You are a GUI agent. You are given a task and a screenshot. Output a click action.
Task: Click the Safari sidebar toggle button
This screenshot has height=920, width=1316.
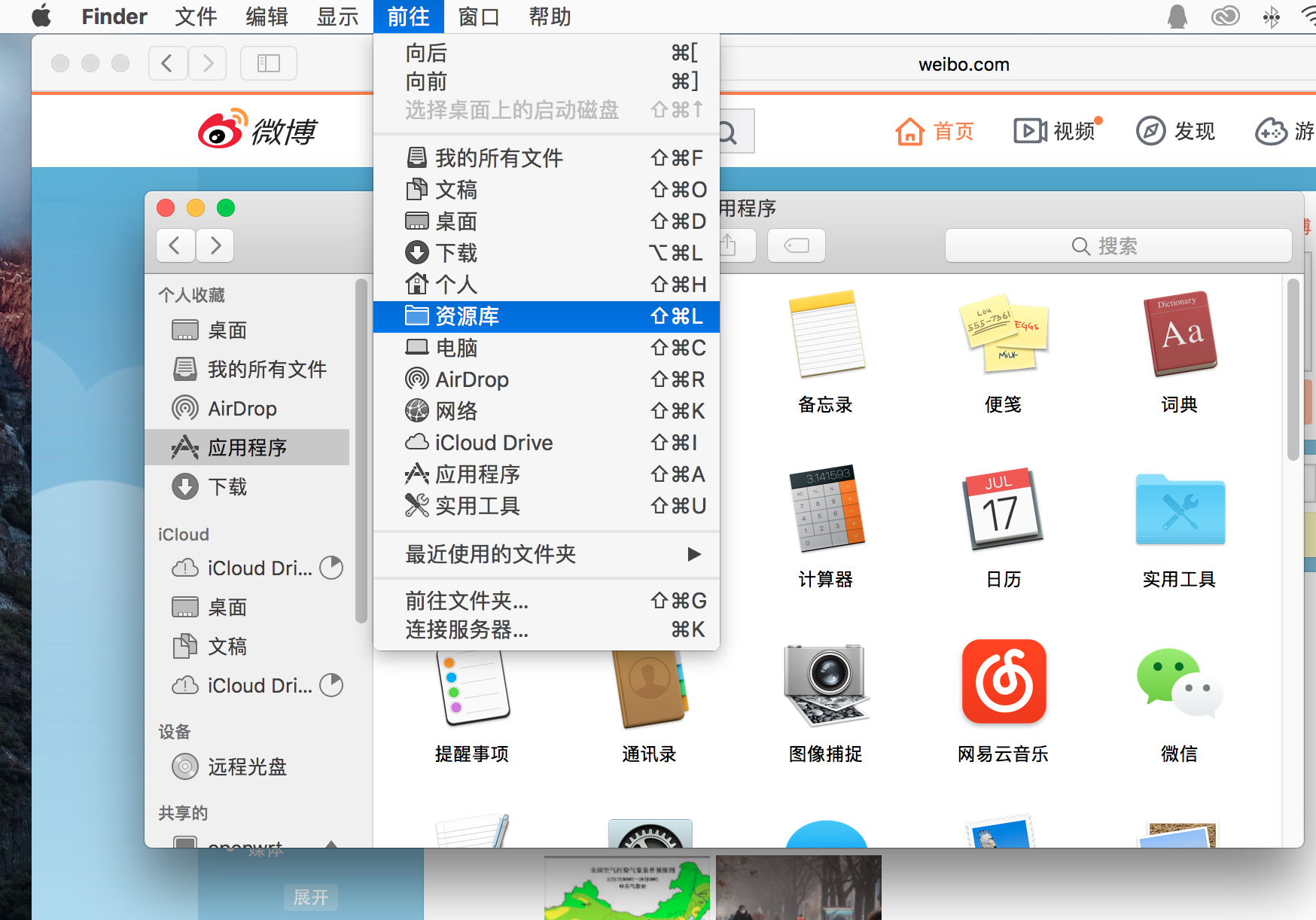click(x=269, y=63)
